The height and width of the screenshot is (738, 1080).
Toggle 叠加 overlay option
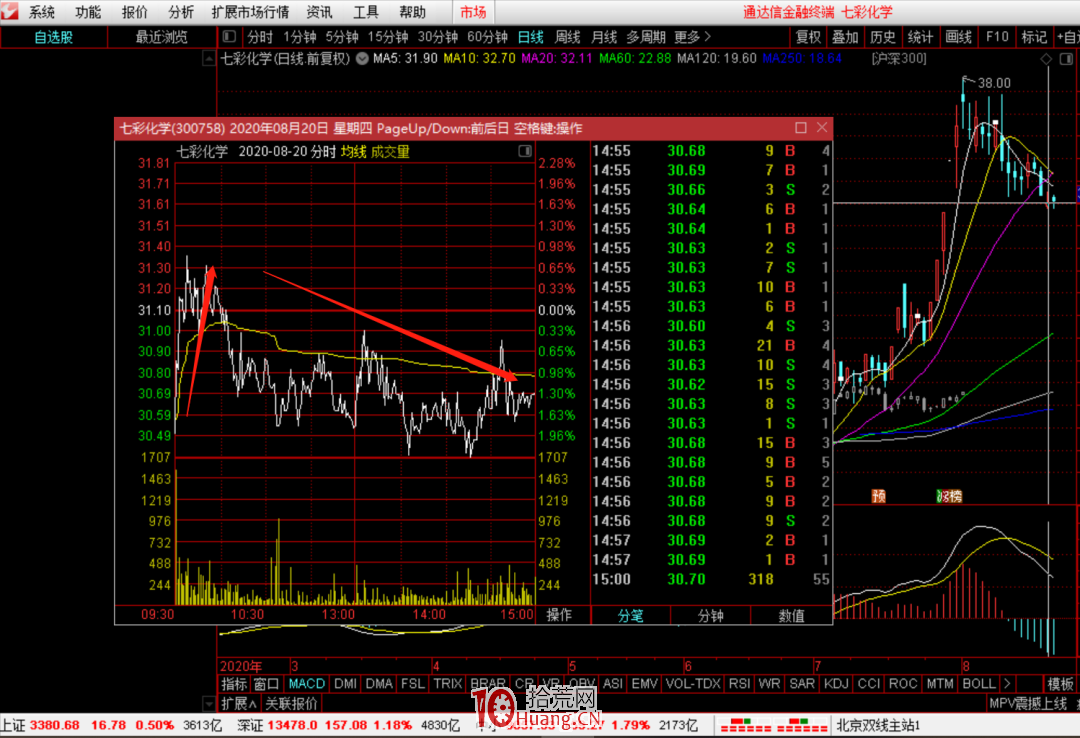point(844,37)
